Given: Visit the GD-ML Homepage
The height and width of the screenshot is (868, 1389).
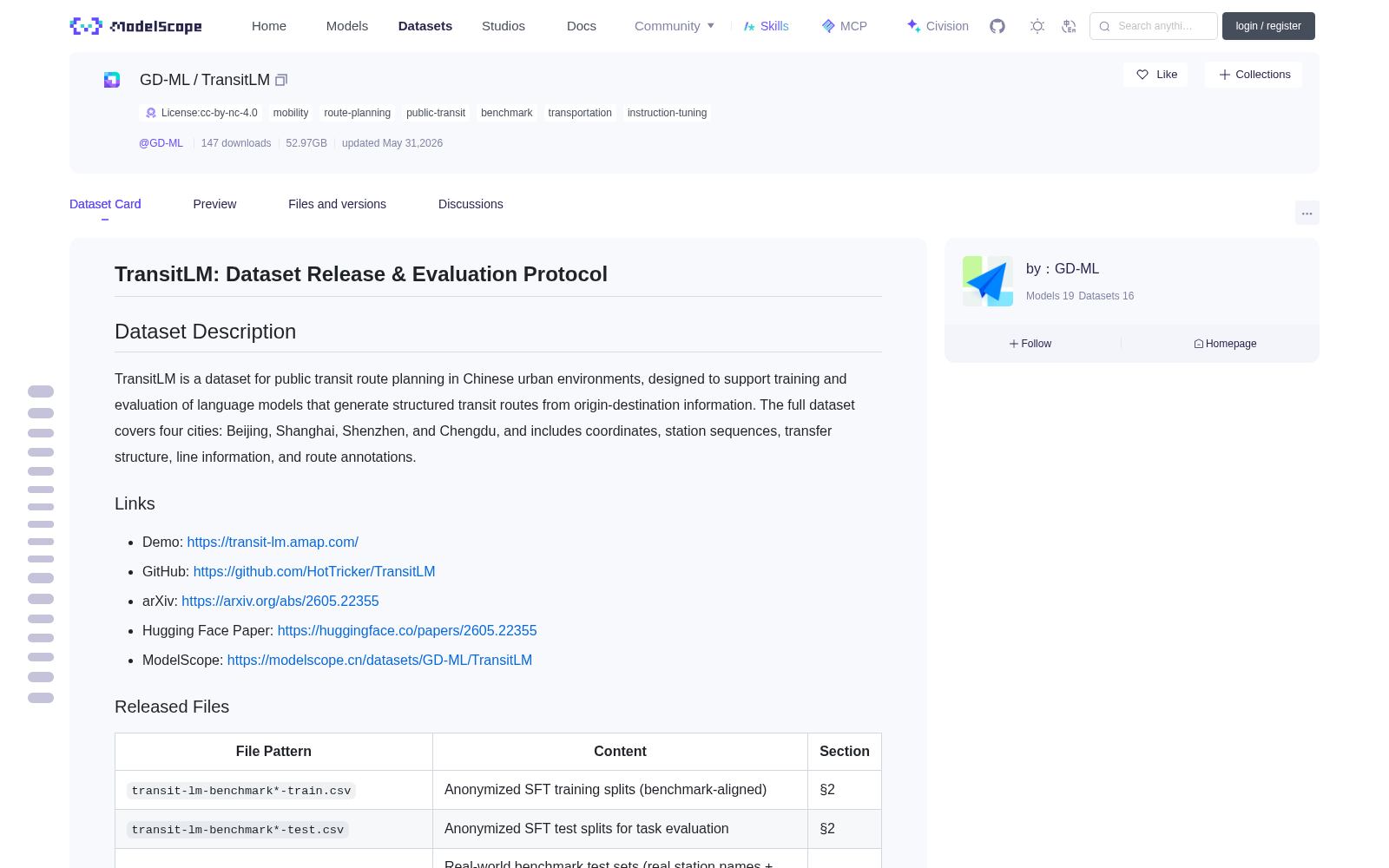Looking at the screenshot, I should [x=1225, y=344].
